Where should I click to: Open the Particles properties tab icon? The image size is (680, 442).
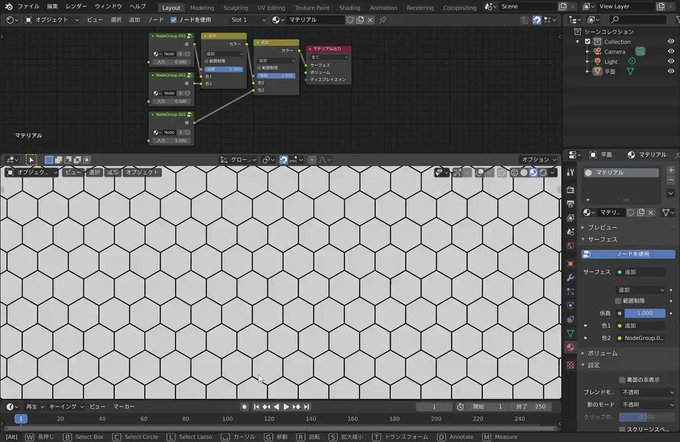tap(571, 291)
